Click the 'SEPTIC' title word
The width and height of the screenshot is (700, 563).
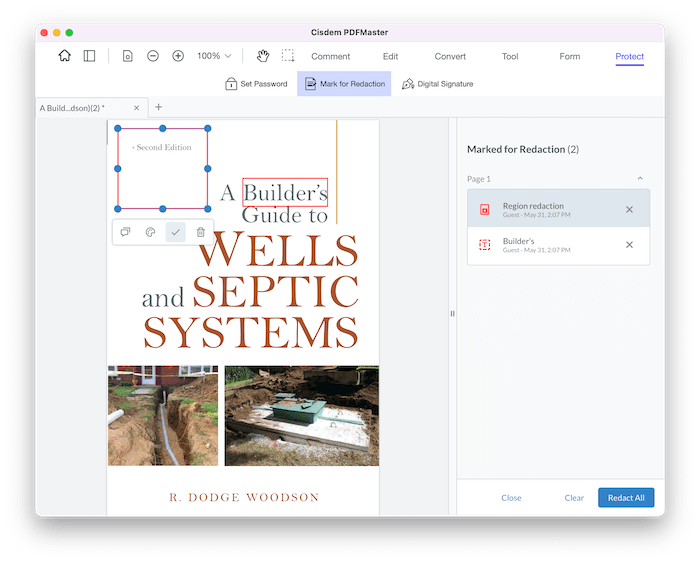276,291
